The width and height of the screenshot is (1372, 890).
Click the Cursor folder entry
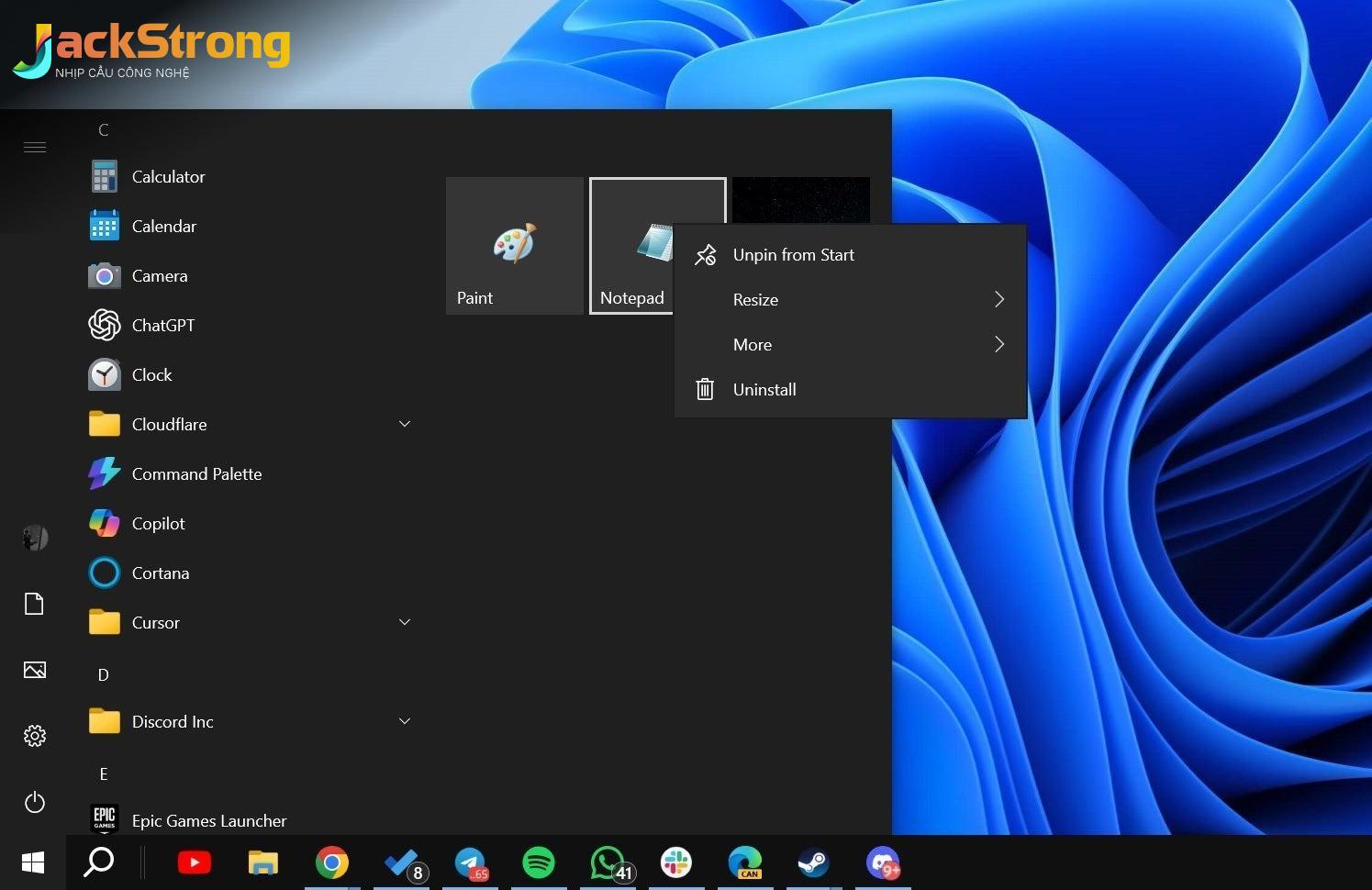click(x=248, y=622)
